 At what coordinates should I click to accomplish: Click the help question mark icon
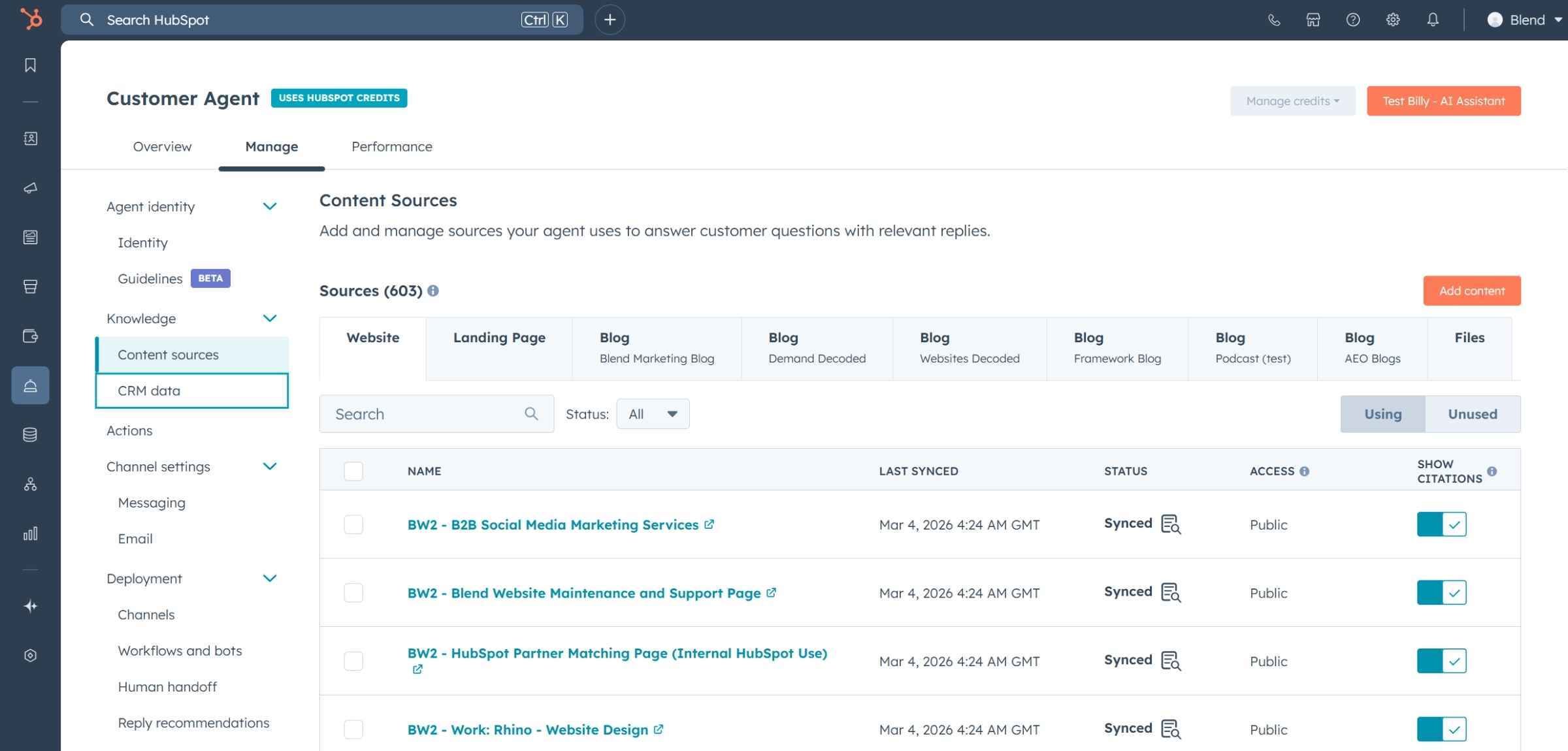pos(1352,20)
